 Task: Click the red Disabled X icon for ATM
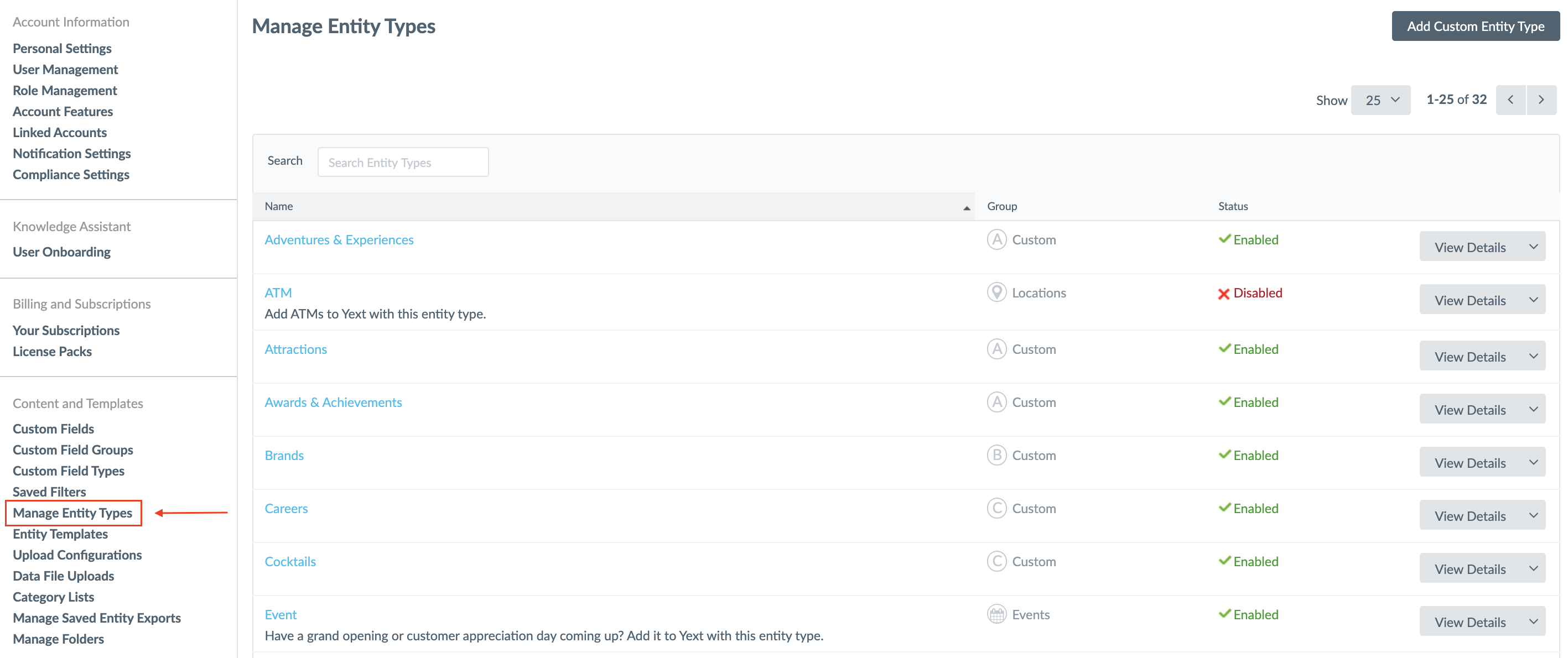[1223, 294]
